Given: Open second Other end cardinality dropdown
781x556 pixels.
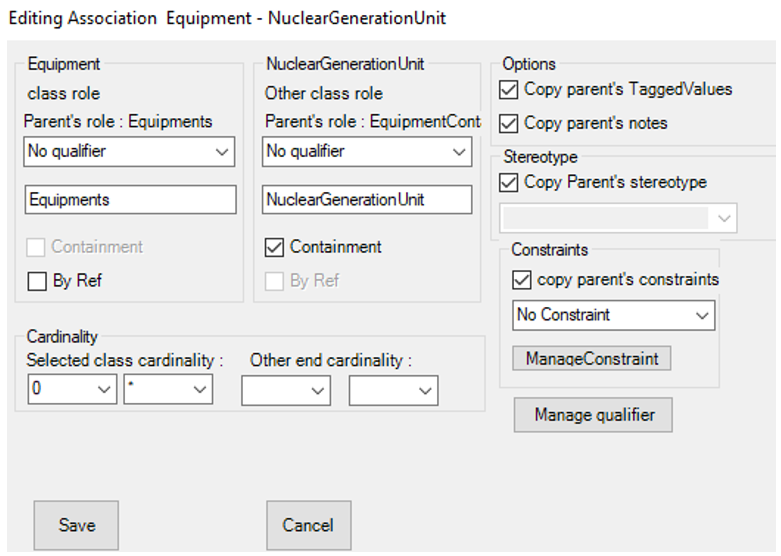Looking at the screenshot, I should point(393,391).
